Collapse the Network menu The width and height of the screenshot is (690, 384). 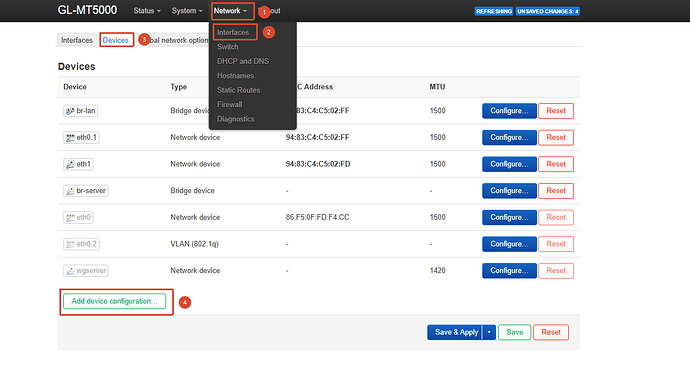(231, 11)
